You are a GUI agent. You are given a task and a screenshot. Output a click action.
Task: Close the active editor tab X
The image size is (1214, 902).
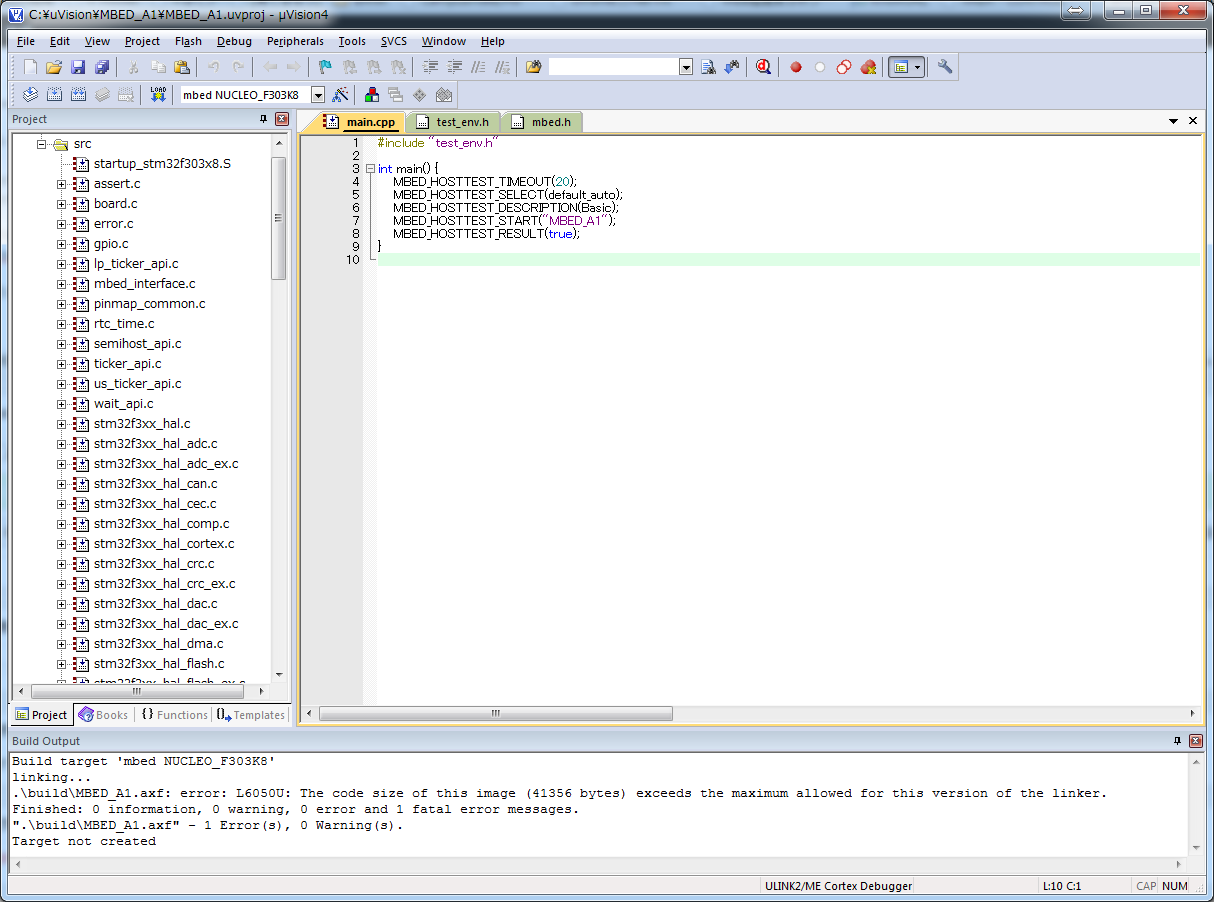click(1193, 121)
